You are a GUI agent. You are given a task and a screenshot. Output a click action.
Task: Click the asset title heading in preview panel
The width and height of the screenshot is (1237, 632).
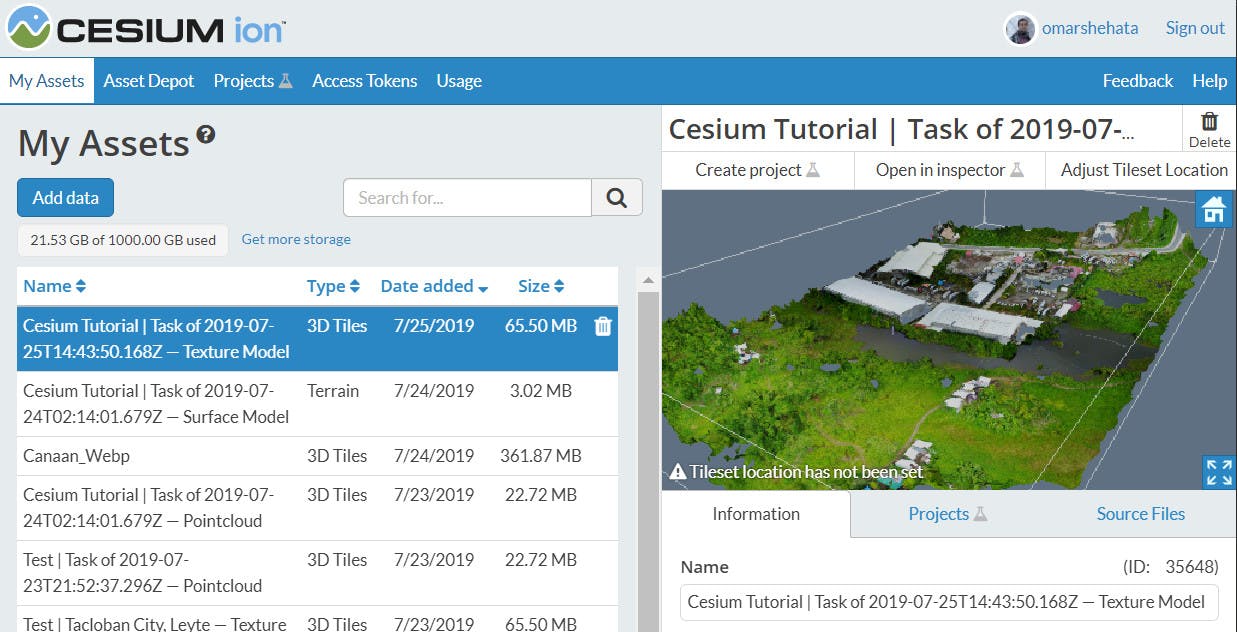point(902,130)
